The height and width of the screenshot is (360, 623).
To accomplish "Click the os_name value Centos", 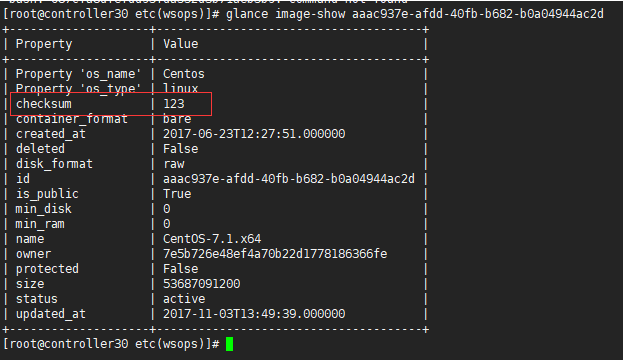I will coord(184,74).
